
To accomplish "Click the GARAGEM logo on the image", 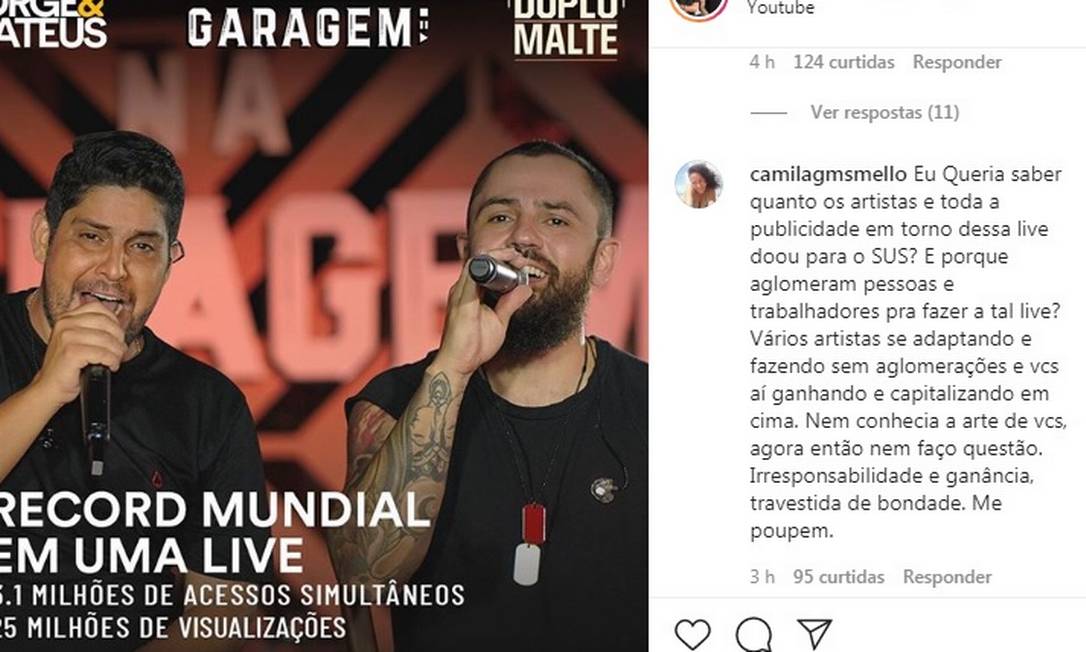I will click(308, 28).
